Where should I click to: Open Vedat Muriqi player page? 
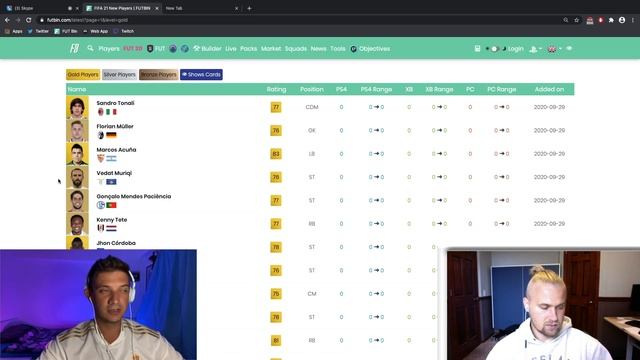114,173
